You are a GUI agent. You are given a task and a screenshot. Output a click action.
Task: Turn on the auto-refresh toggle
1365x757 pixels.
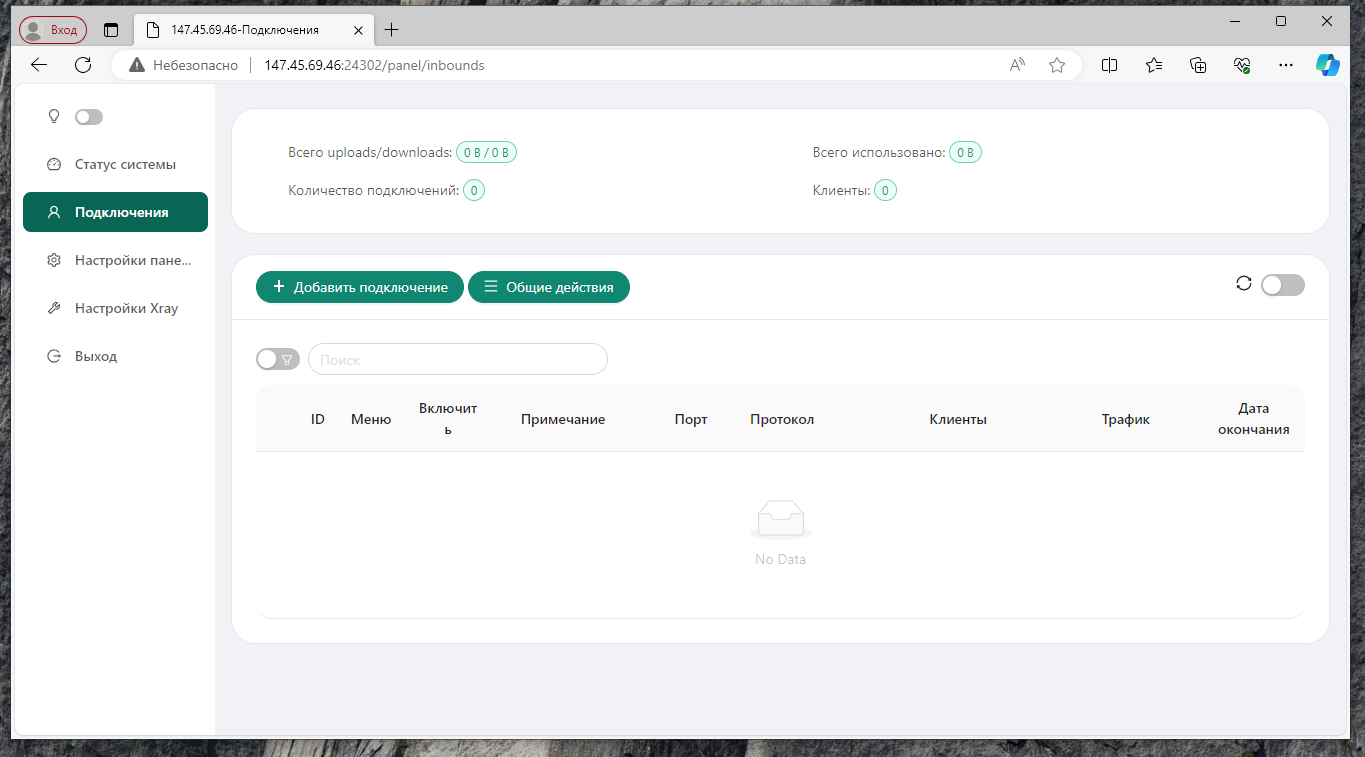click(x=1281, y=285)
